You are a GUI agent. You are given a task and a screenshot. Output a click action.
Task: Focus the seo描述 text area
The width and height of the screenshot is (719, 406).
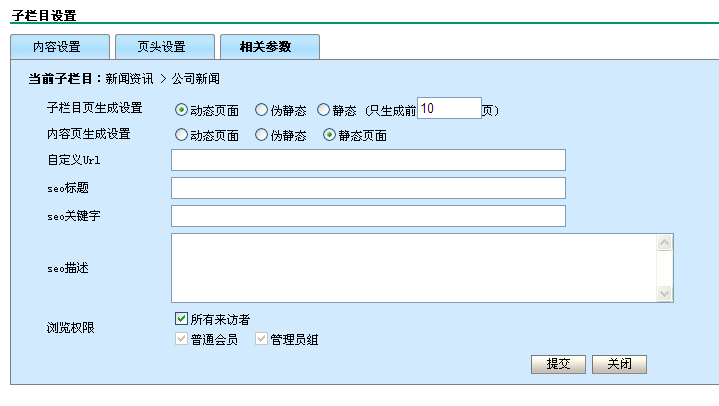coord(414,267)
